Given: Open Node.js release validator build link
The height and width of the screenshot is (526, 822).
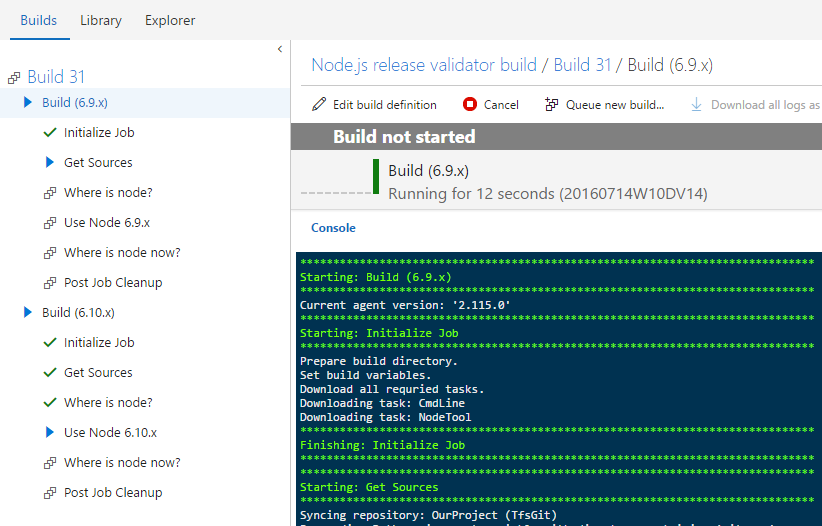Looking at the screenshot, I should coord(424,65).
